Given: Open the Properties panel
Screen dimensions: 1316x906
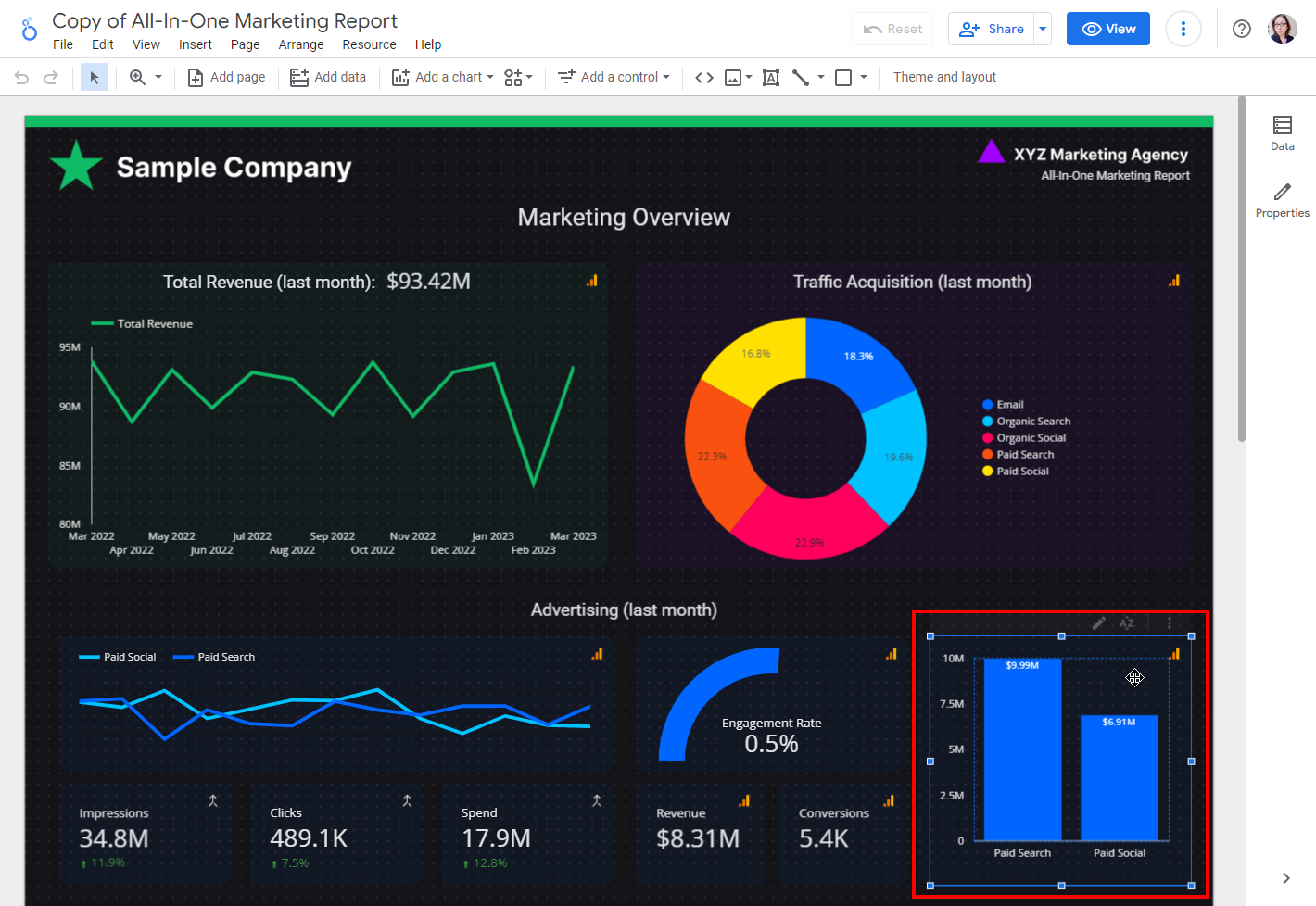Looking at the screenshot, I should (1282, 201).
